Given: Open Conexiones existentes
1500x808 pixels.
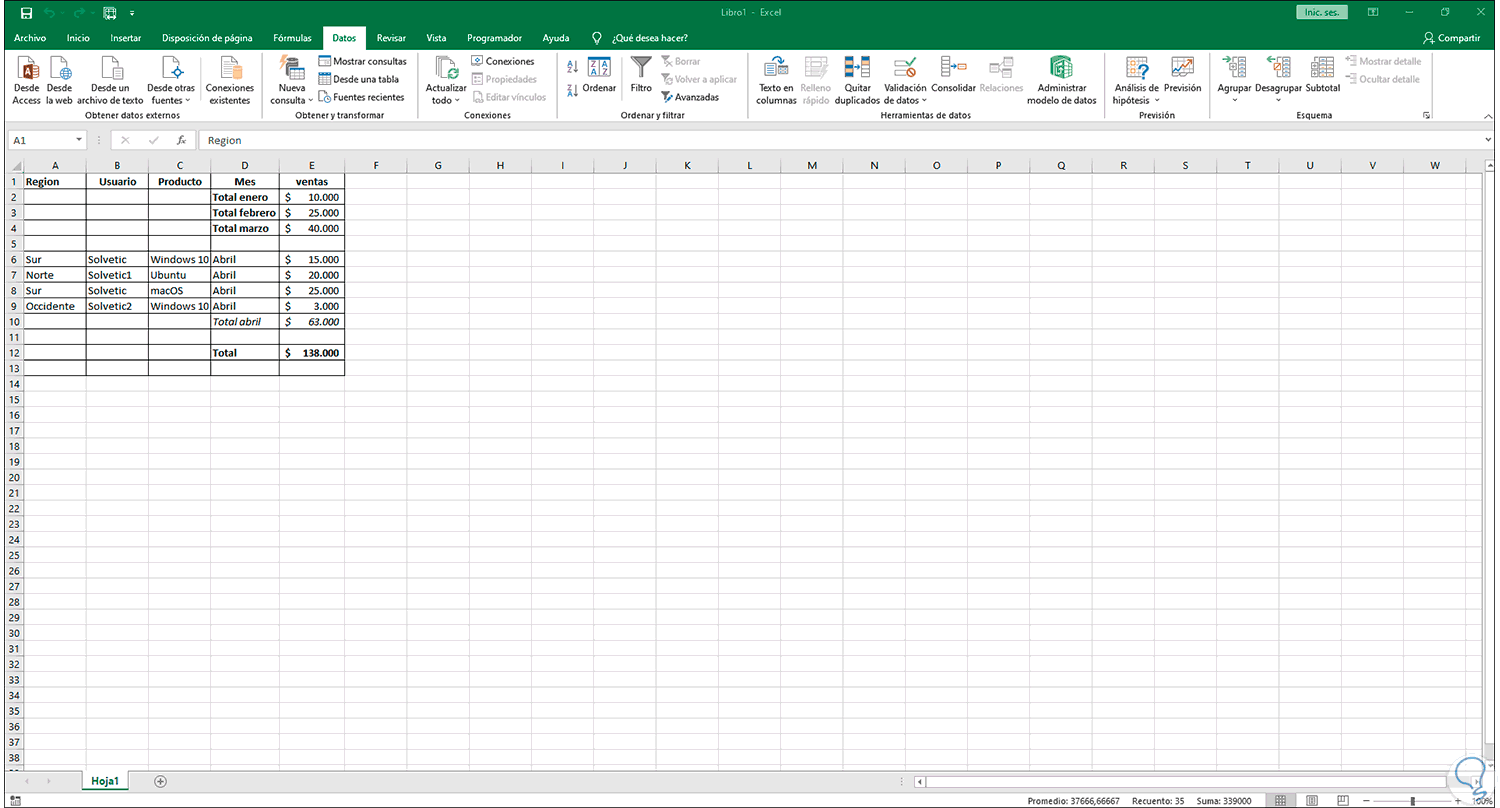Looking at the screenshot, I should 230,80.
